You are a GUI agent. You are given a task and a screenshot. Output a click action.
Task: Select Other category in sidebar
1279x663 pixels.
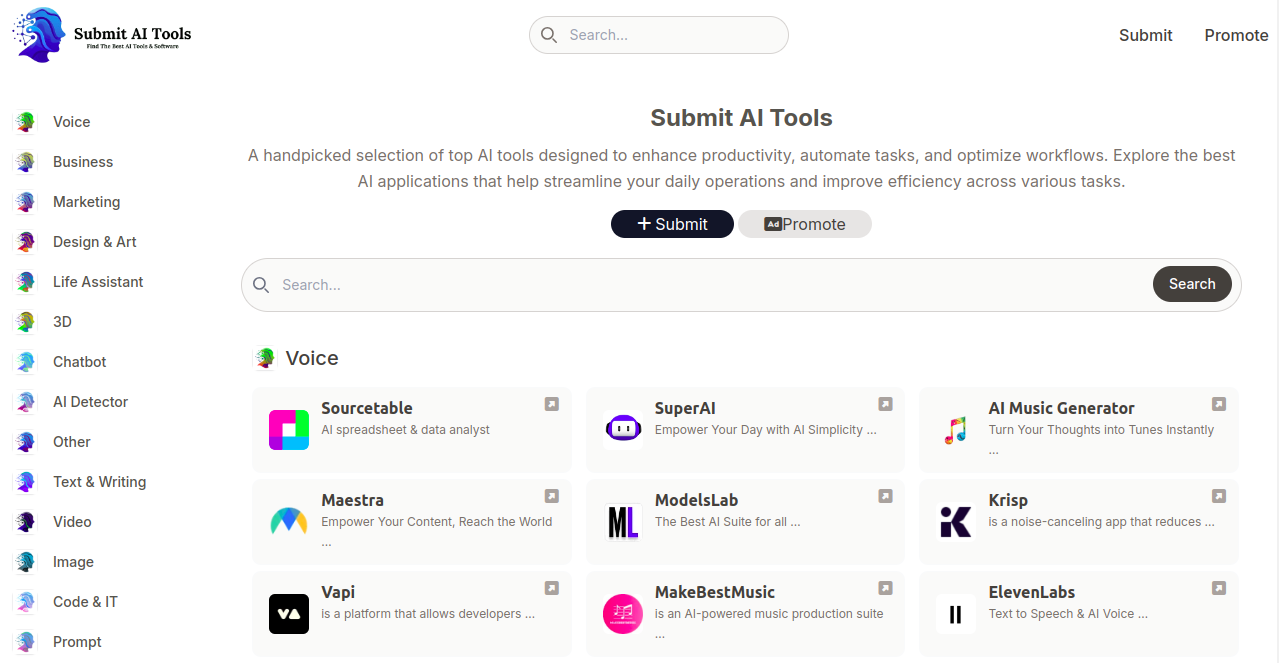(x=72, y=442)
